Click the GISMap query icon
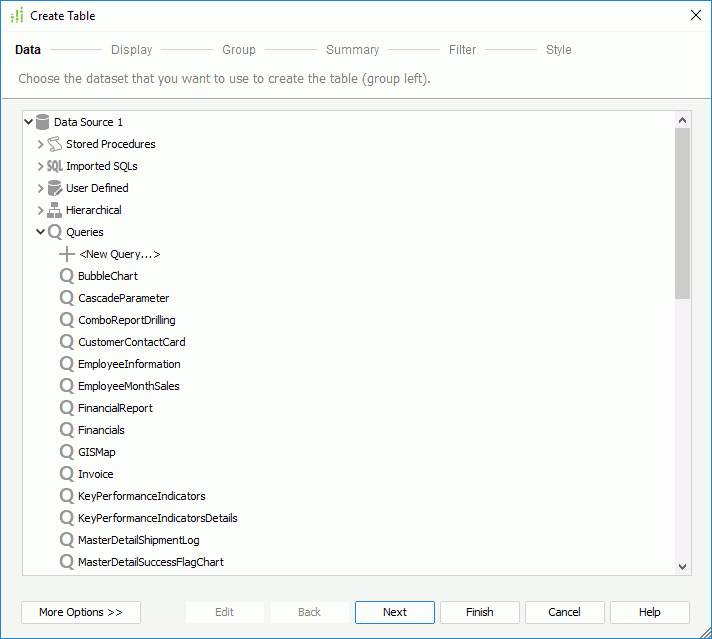This screenshot has width=712, height=639. click(67, 452)
